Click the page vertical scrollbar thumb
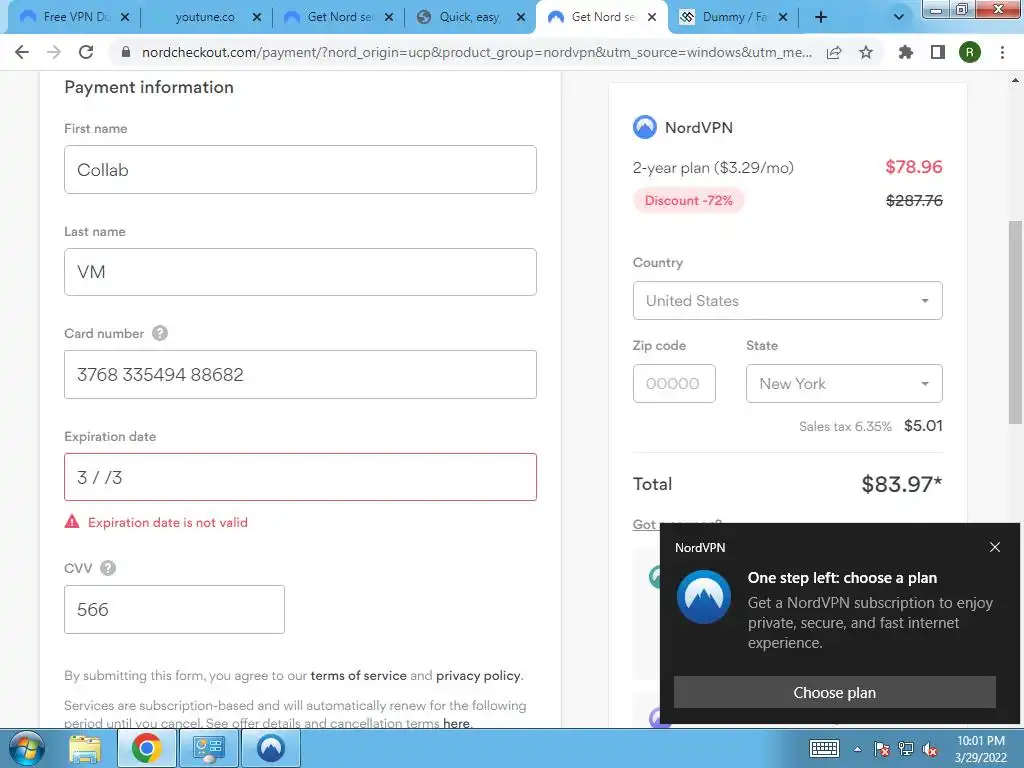The width and height of the screenshot is (1024, 768). [1016, 323]
